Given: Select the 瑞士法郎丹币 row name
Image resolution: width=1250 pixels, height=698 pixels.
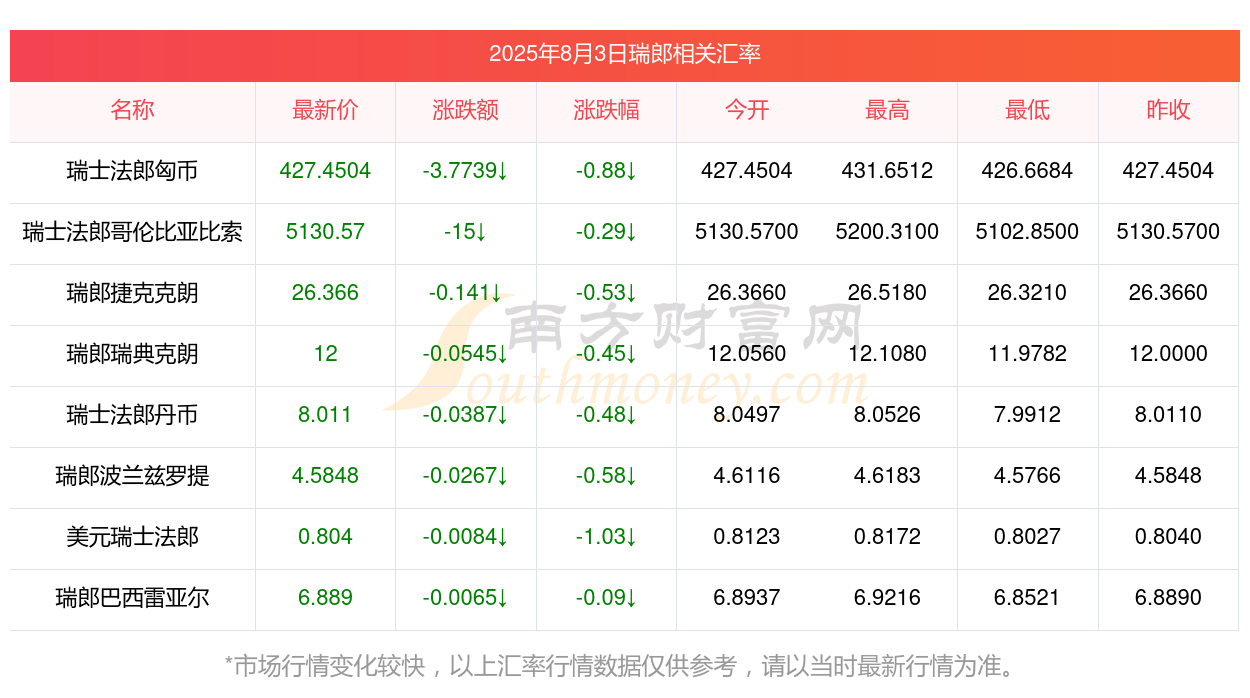Looking at the screenshot, I should (x=133, y=415).
